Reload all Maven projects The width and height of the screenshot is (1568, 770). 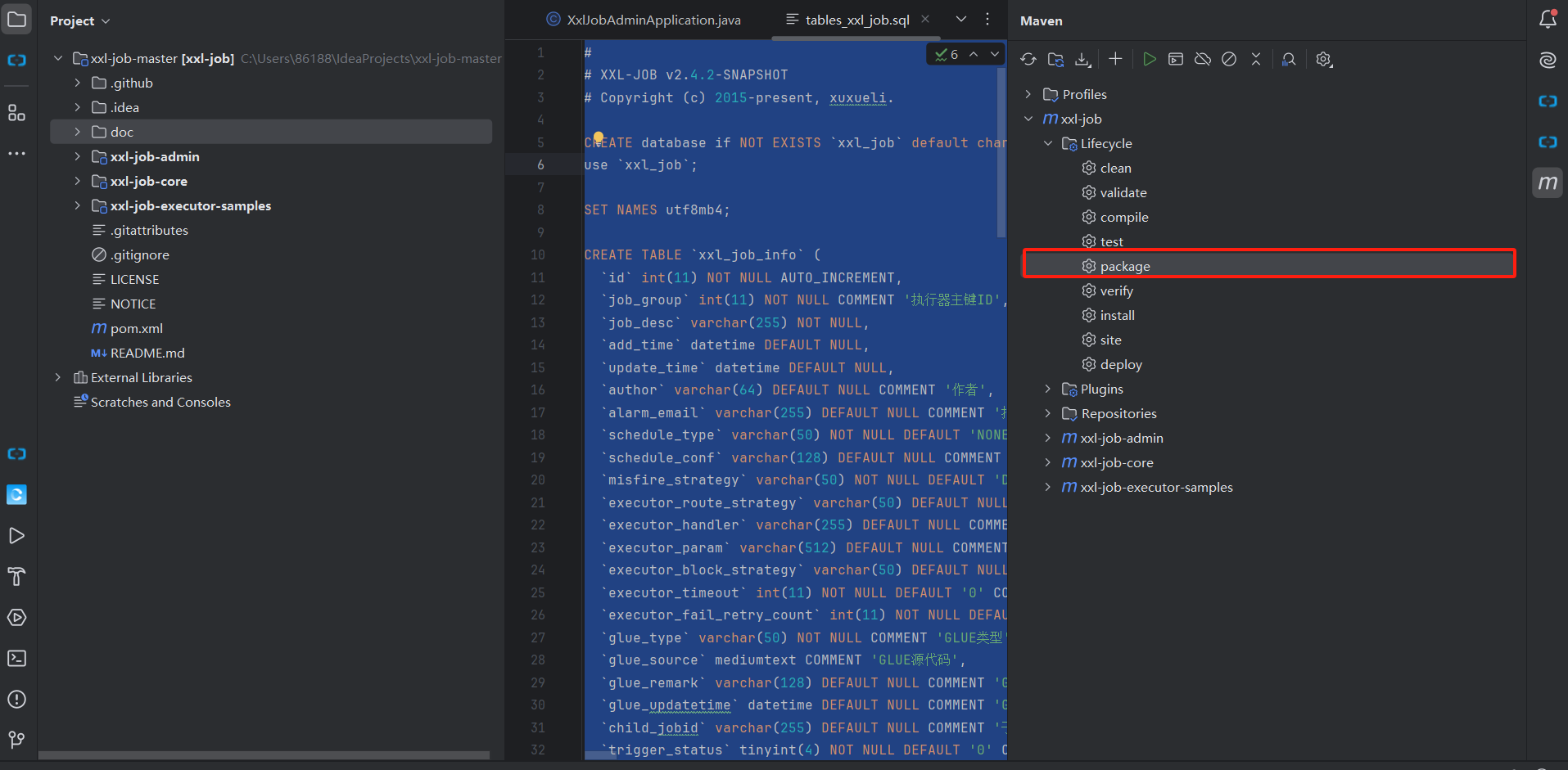click(x=1028, y=59)
